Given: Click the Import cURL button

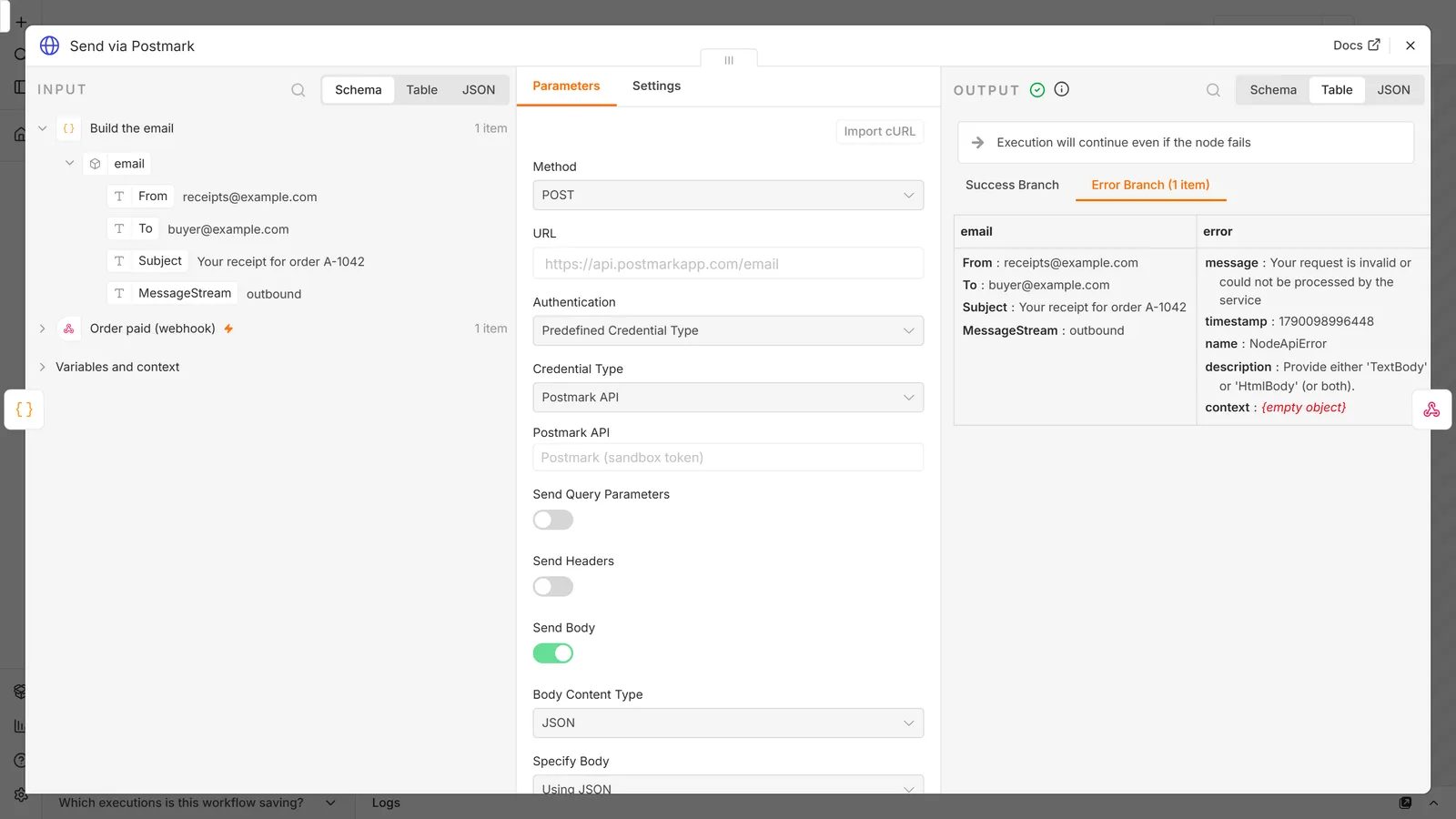Looking at the screenshot, I should [x=879, y=131].
